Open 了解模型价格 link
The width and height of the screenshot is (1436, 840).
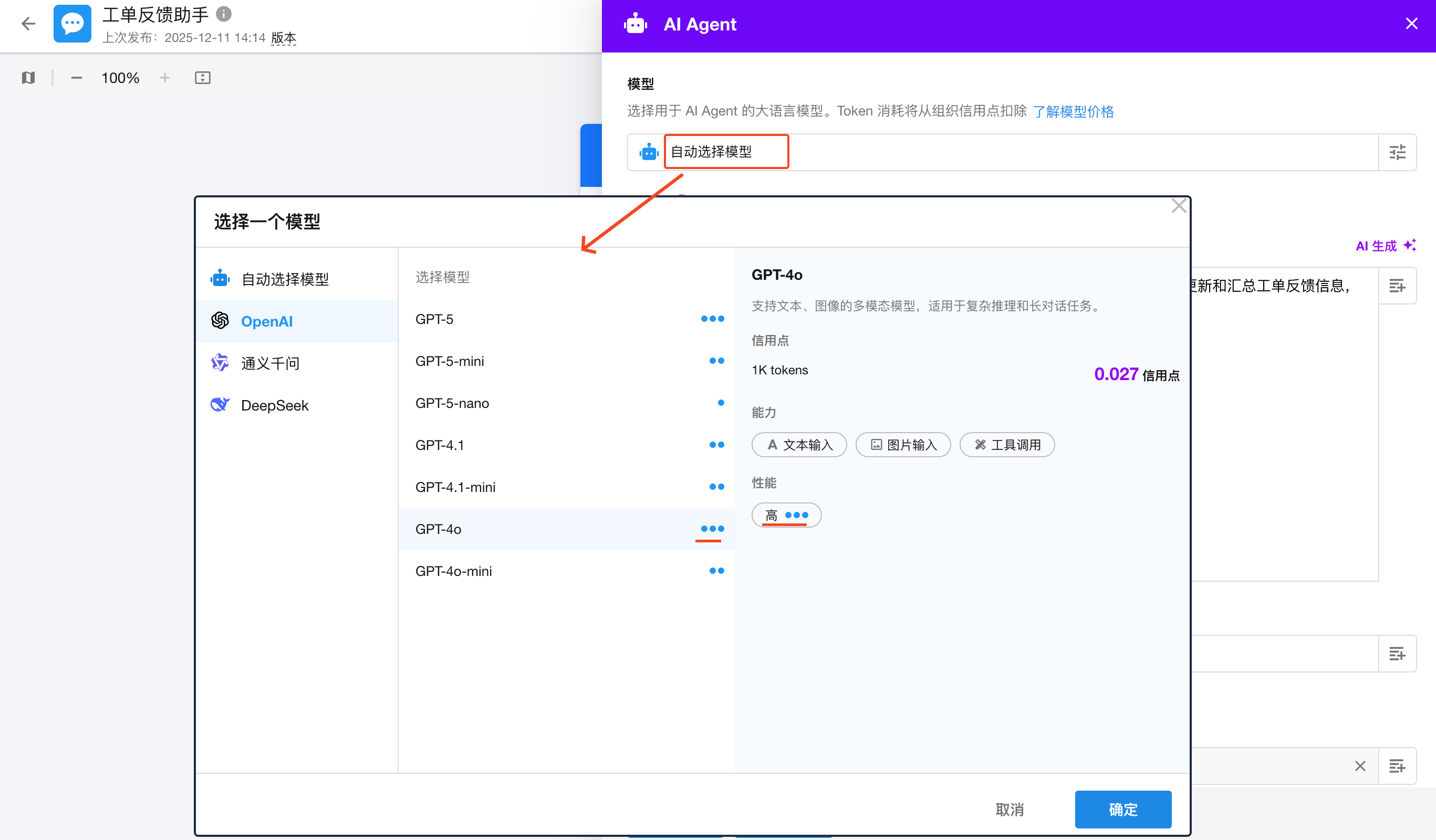click(1073, 112)
